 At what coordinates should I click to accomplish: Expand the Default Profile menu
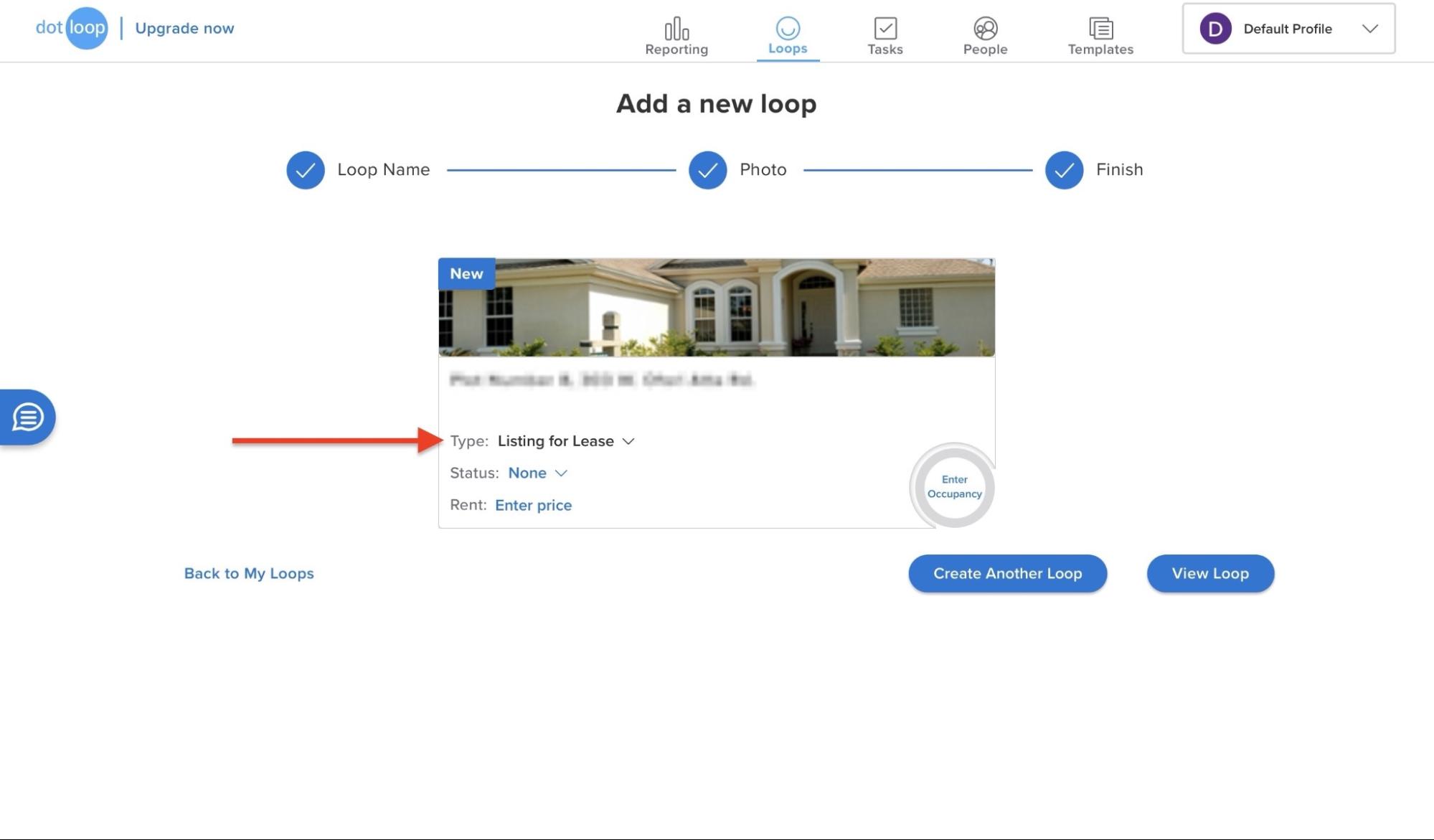(1370, 29)
